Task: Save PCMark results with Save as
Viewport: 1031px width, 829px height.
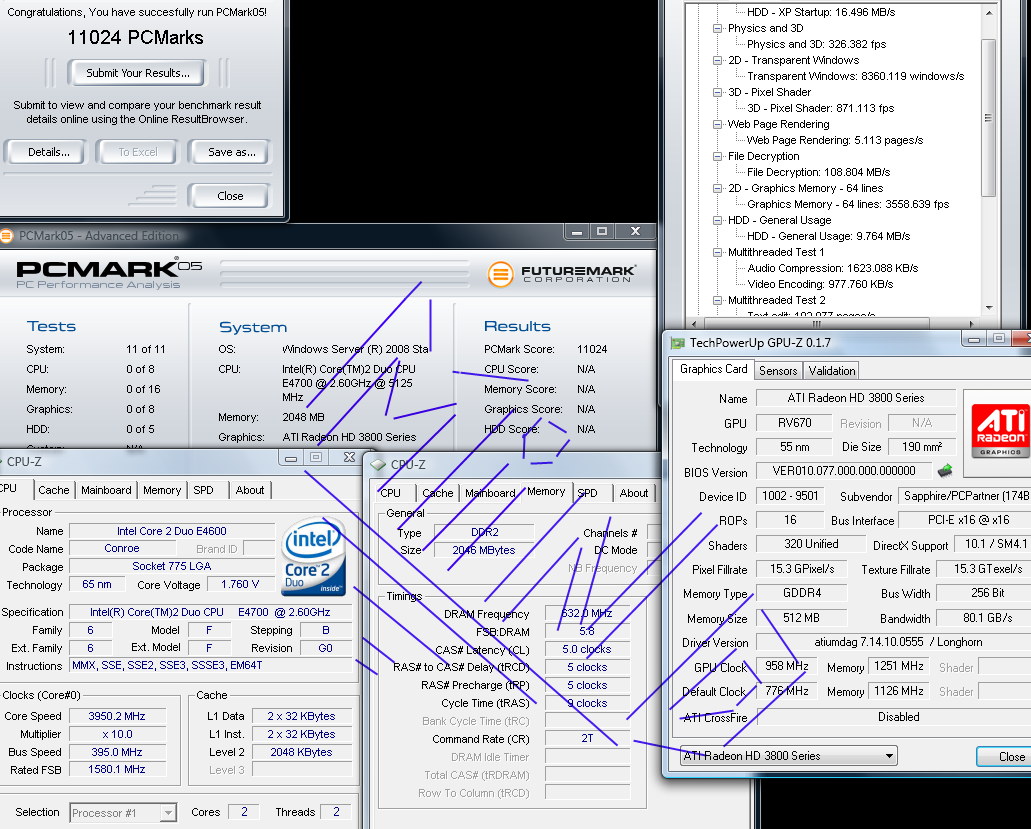Action: point(231,152)
